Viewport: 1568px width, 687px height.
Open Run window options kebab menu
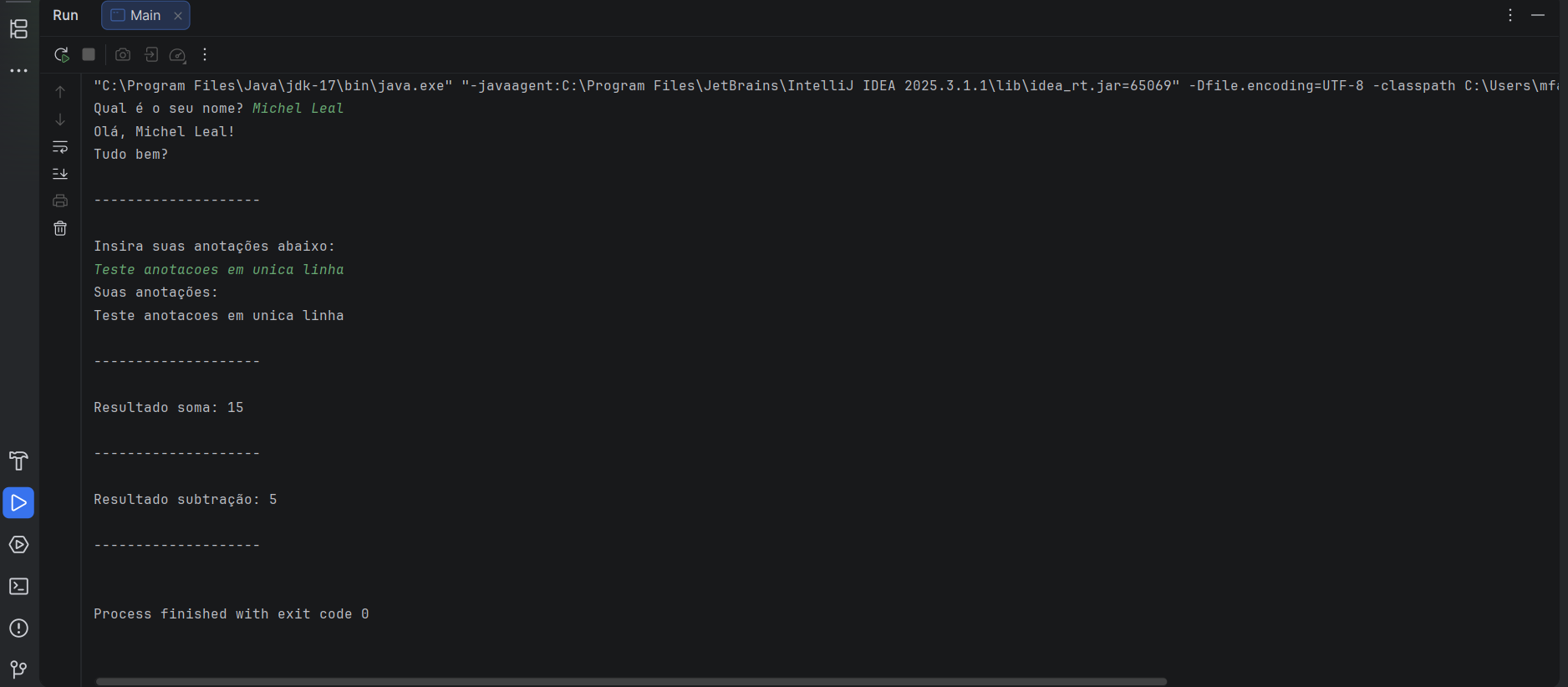(1510, 16)
